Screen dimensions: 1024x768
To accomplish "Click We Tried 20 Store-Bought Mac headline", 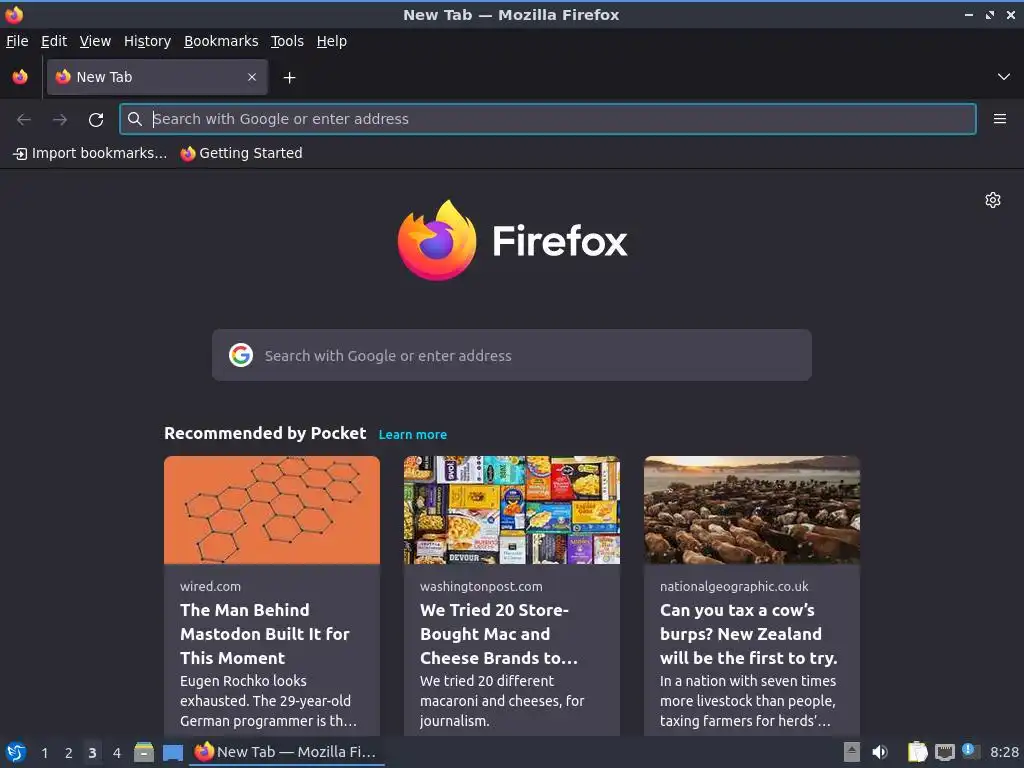I will click(499, 634).
